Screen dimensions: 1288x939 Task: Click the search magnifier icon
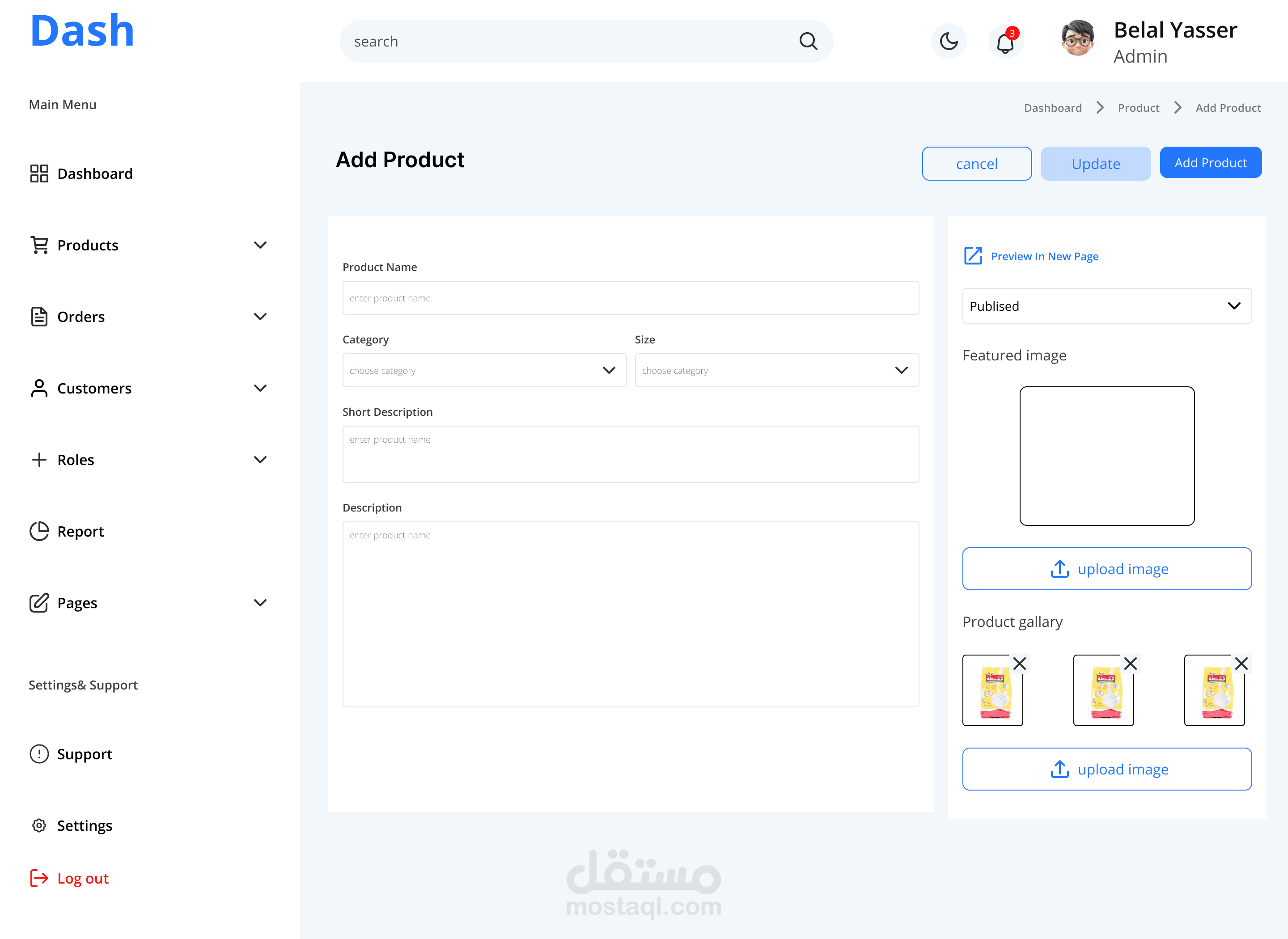pos(808,42)
